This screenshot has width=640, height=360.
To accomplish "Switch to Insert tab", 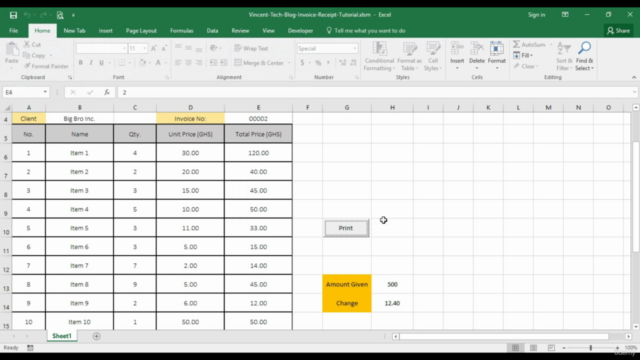I will [x=105, y=31].
